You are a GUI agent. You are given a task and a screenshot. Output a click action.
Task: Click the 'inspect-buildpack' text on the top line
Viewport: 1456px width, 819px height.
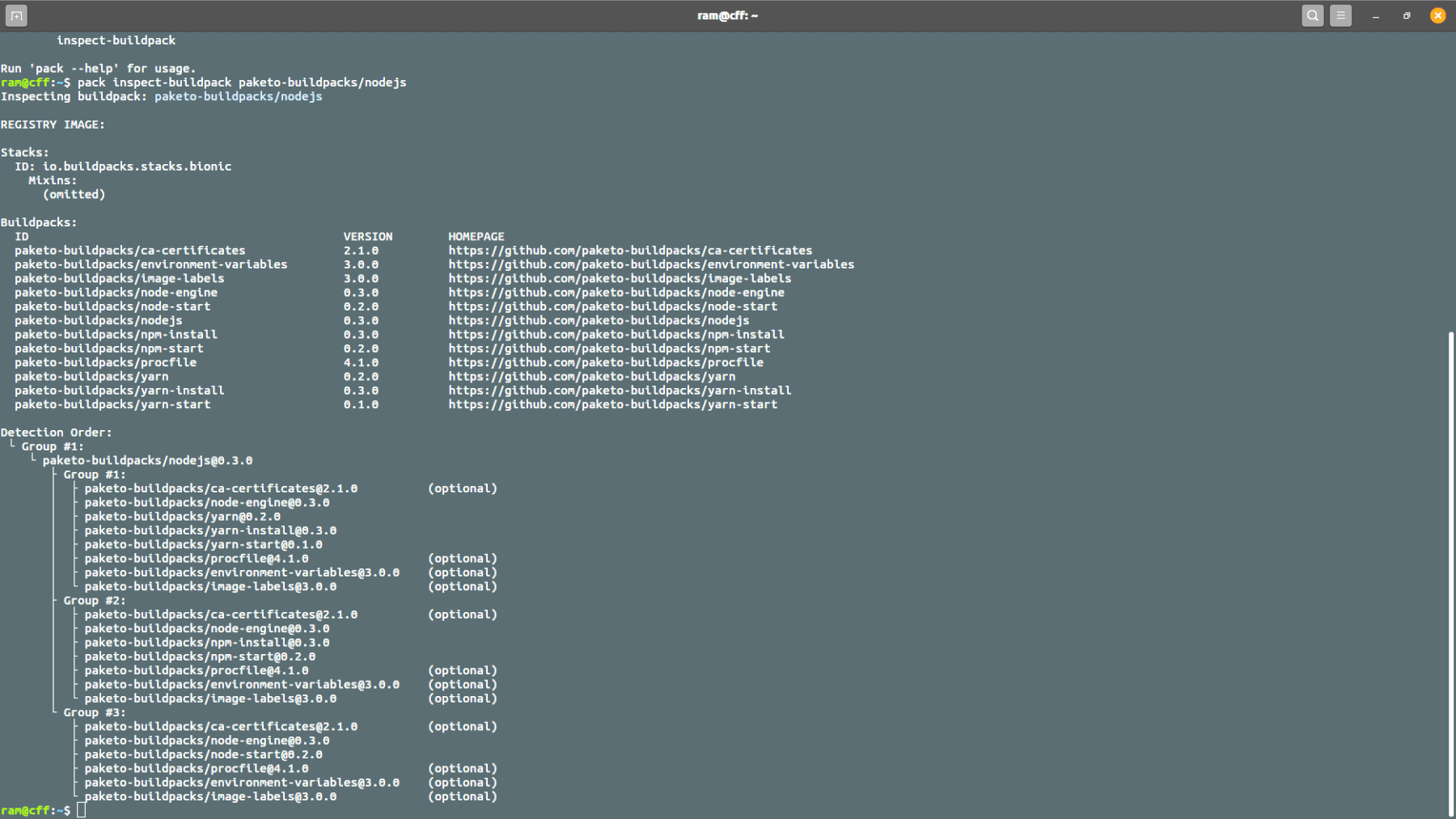pos(116,40)
